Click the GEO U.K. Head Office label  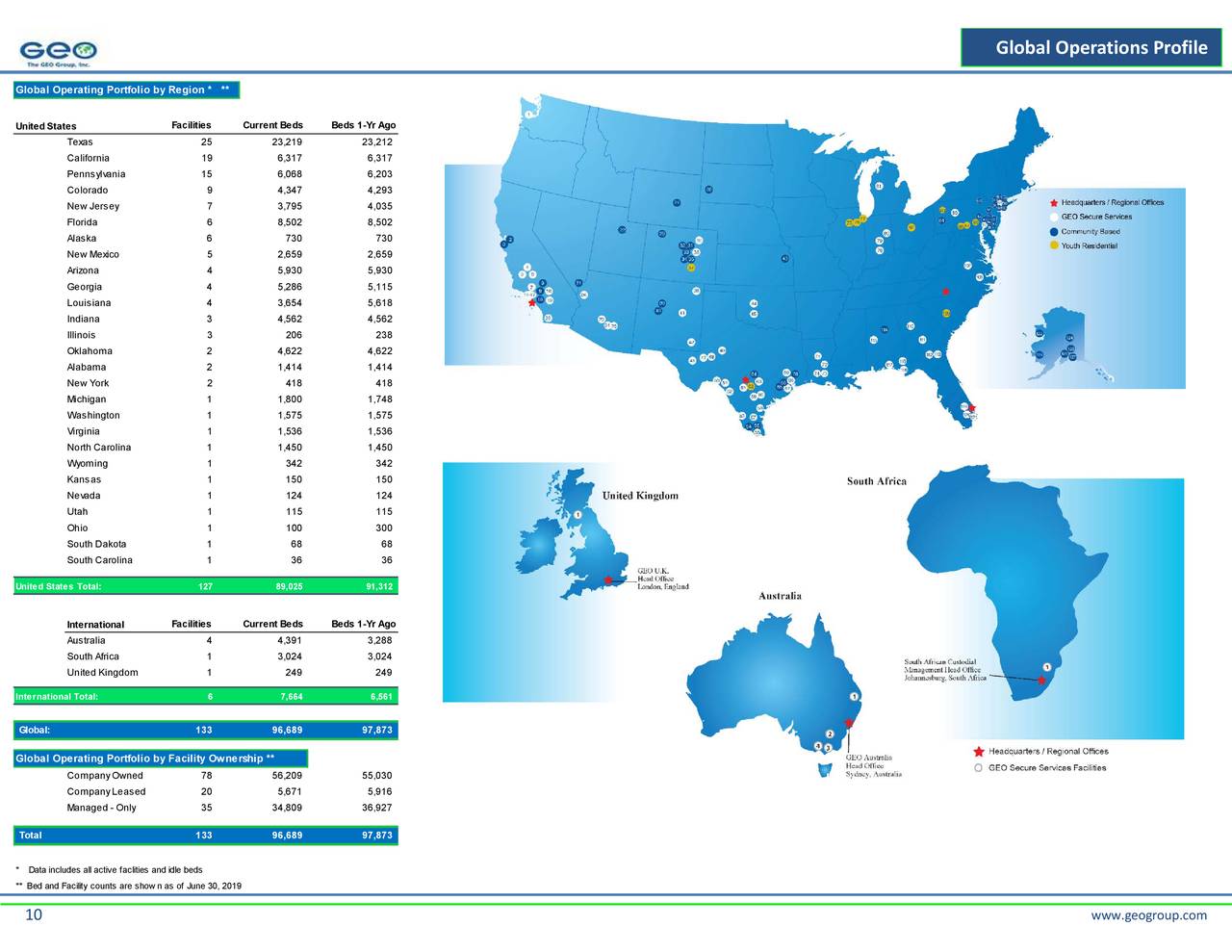(x=663, y=579)
